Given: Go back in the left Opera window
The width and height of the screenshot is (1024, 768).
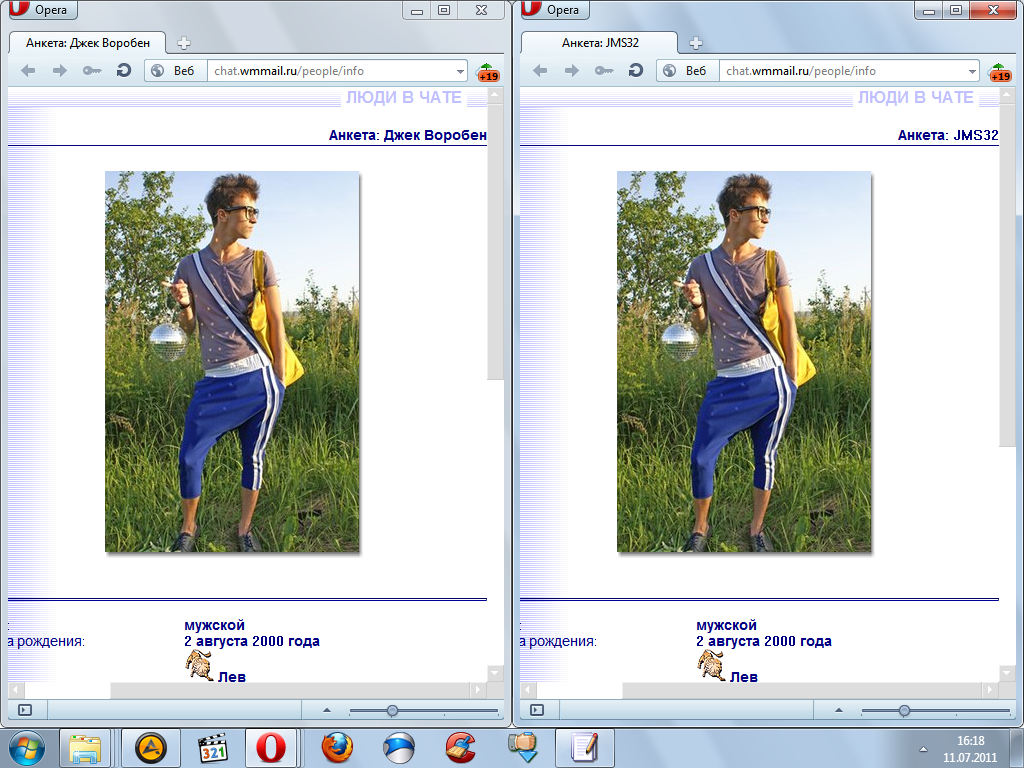Looking at the screenshot, I should pos(28,71).
